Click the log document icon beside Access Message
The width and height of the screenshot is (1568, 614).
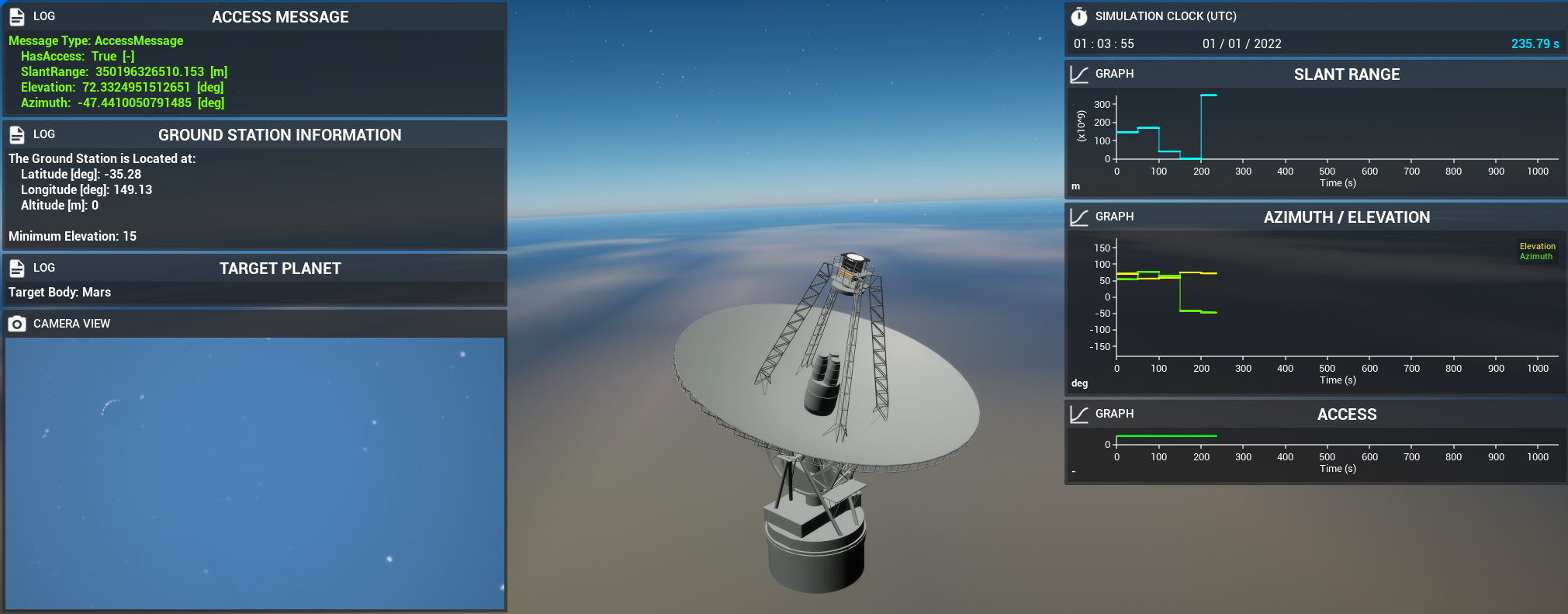coord(17,16)
